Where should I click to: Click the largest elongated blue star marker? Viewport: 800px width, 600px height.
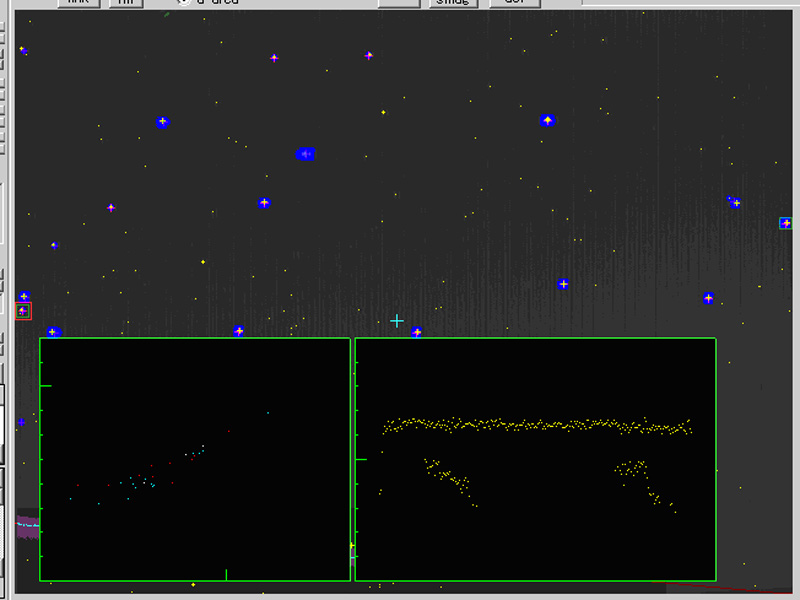click(306, 154)
